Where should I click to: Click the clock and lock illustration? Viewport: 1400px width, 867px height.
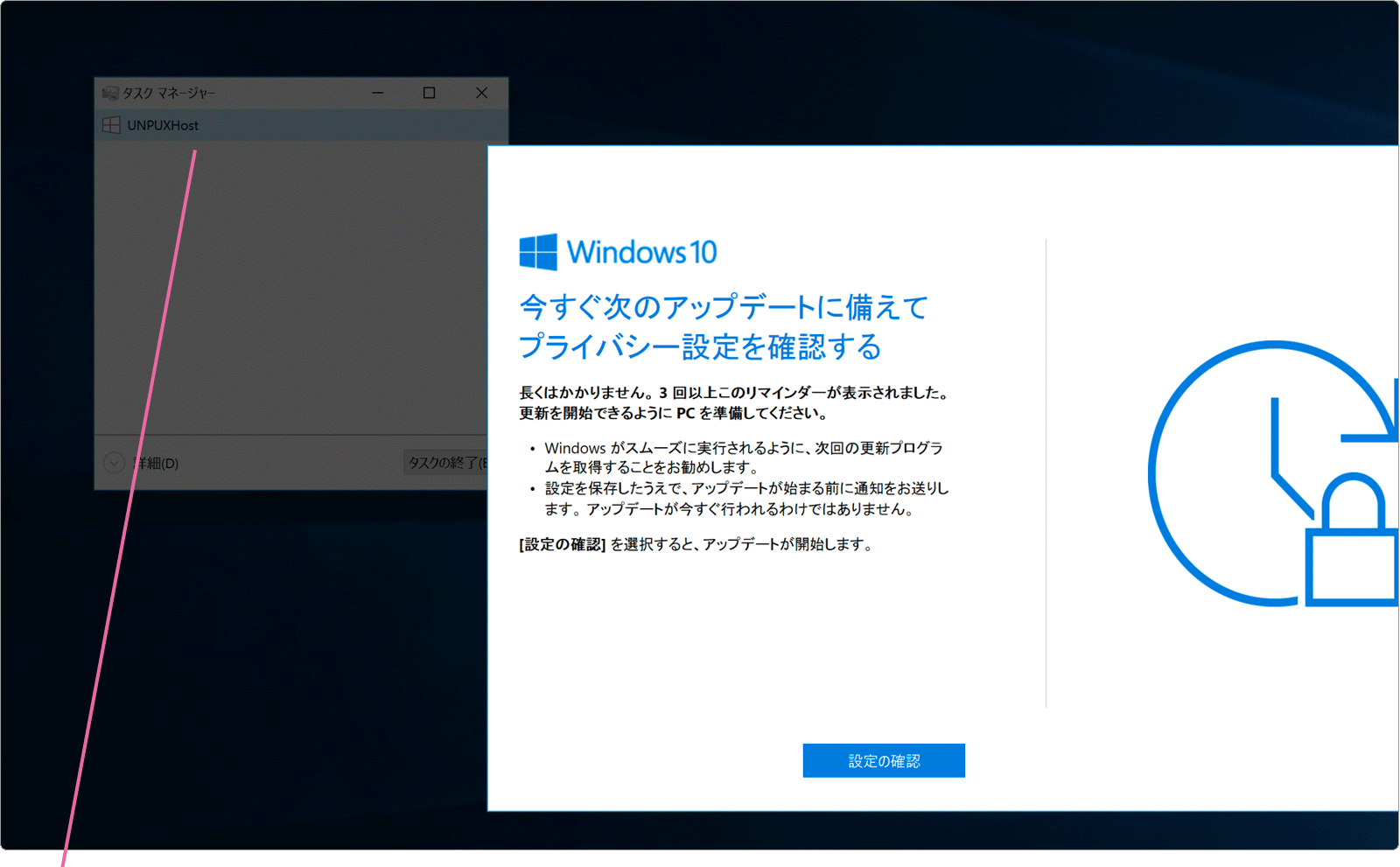pyautogui.click(x=1273, y=473)
